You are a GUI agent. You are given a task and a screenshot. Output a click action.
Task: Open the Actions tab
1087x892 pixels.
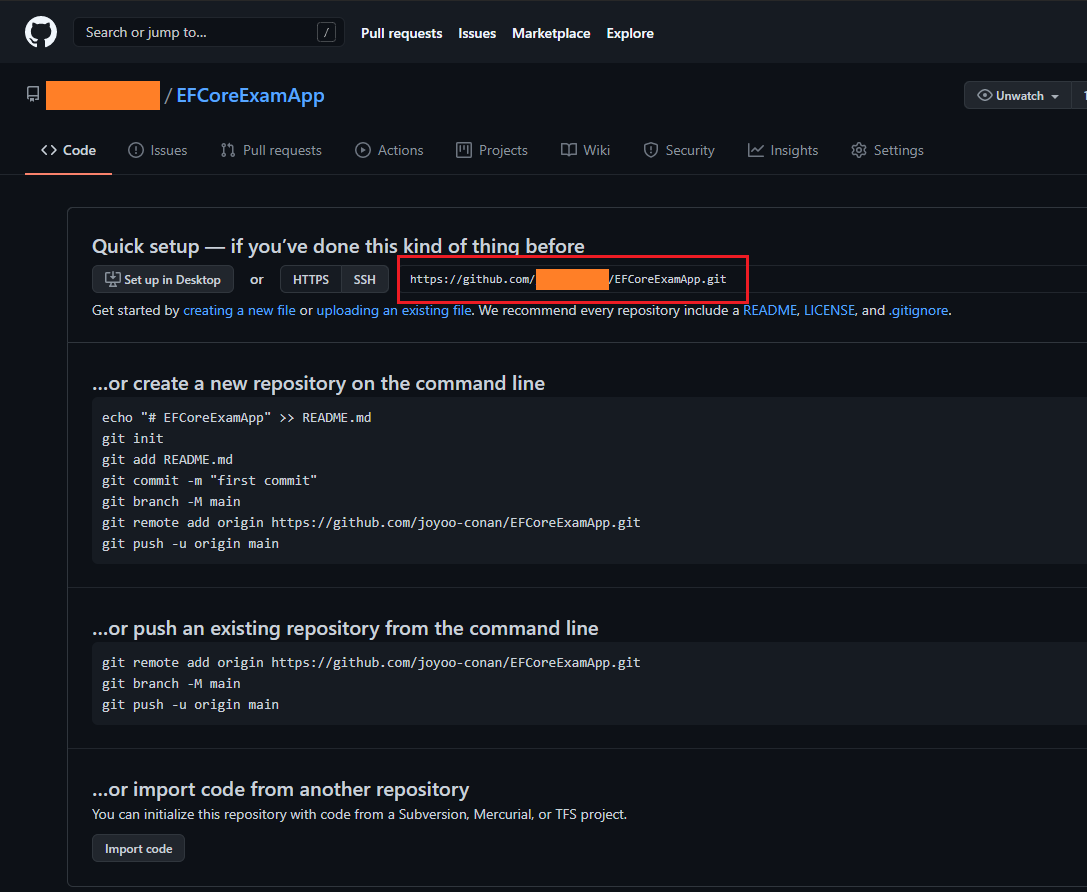tap(389, 150)
